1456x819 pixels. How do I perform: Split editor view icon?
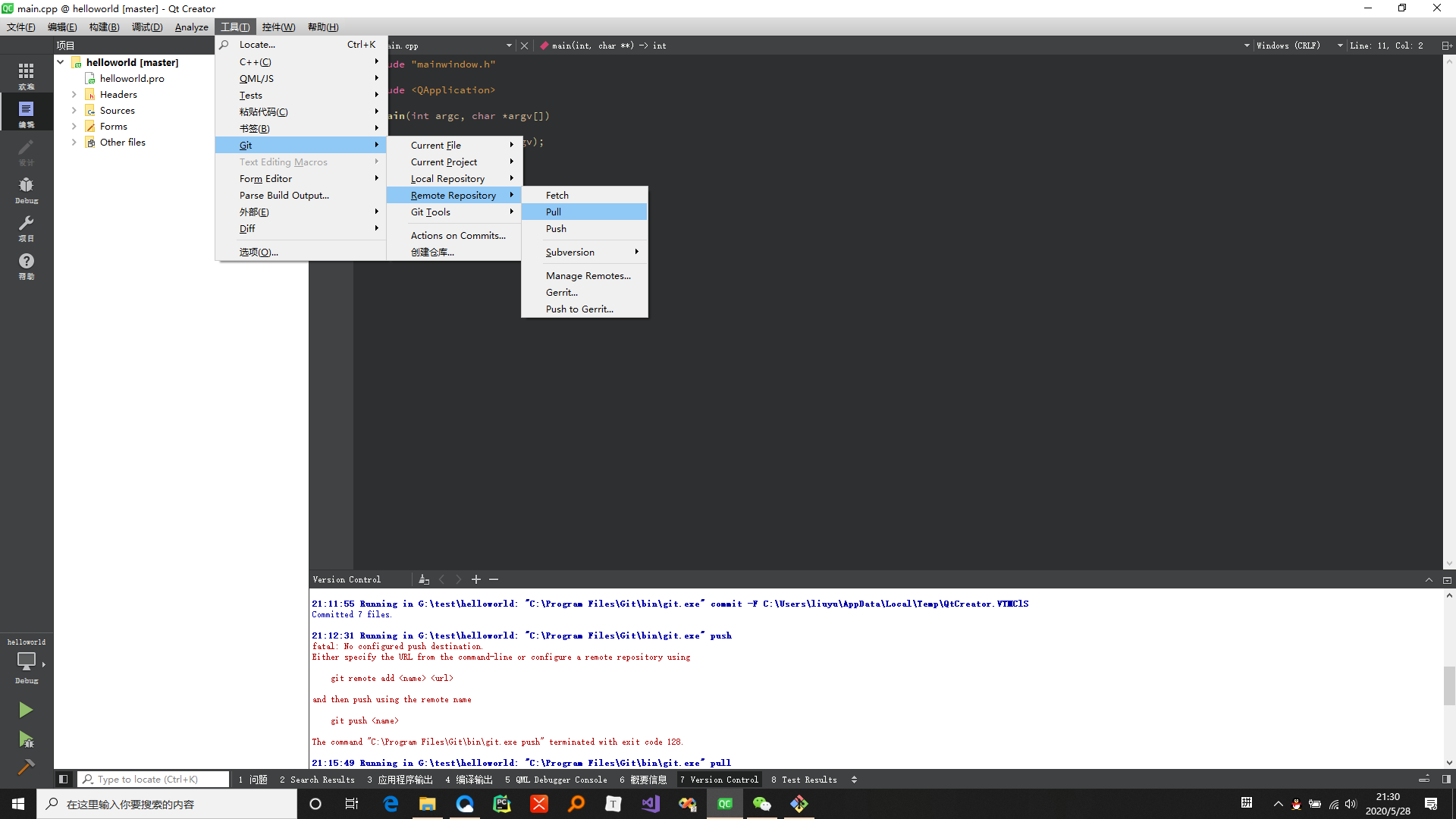coord(1447,45)
